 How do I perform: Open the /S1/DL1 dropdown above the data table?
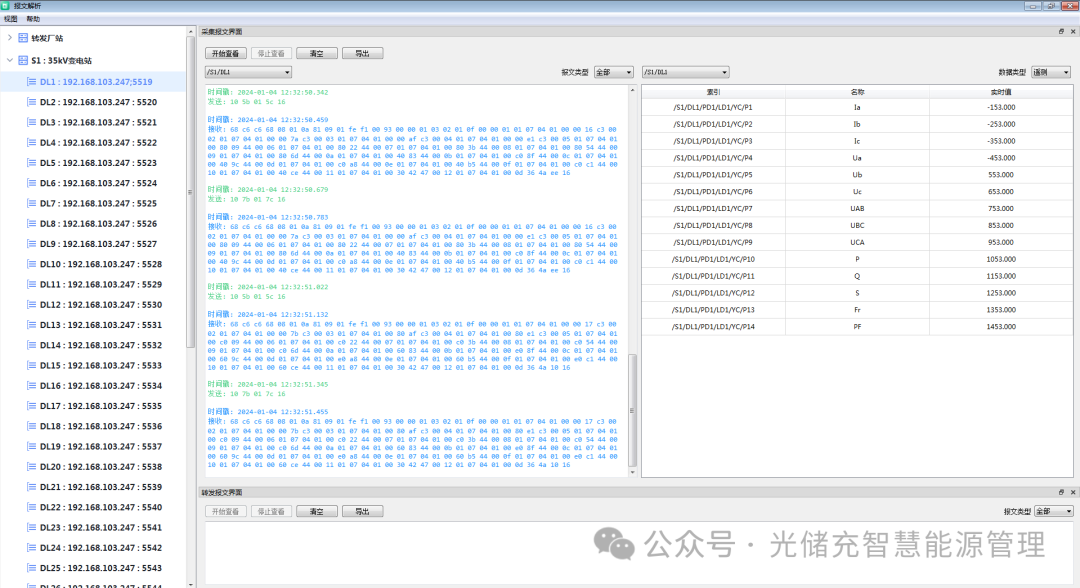685,72
